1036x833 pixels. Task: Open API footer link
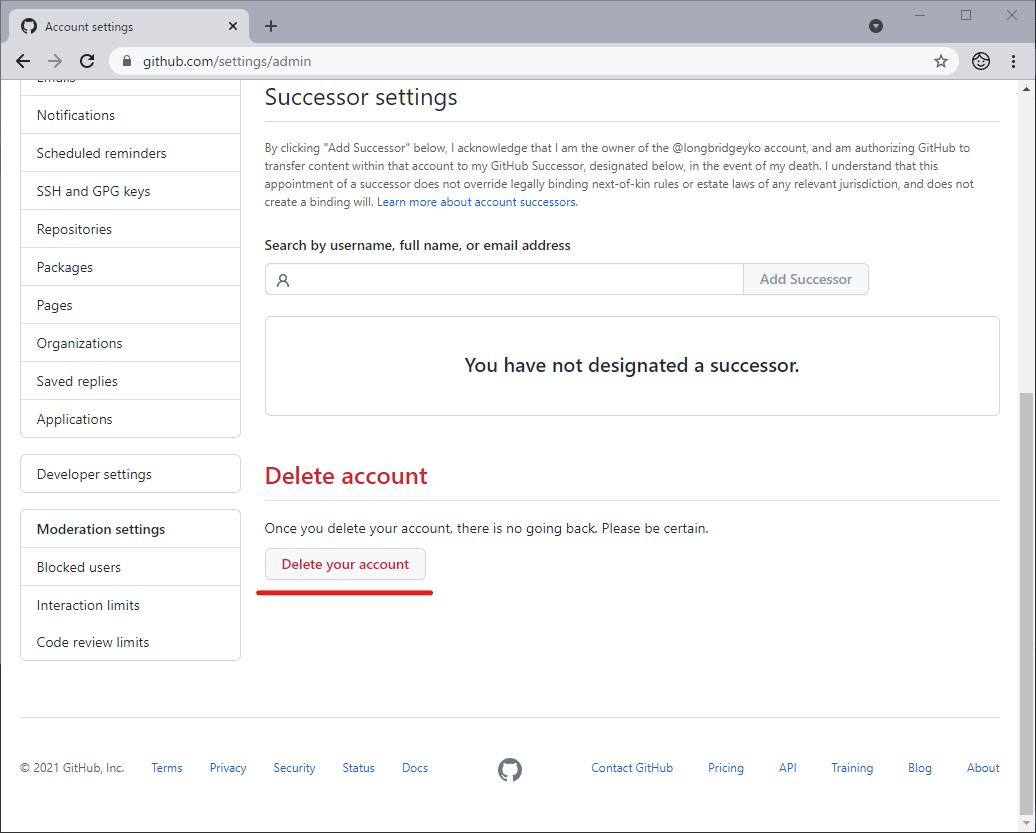pyautogui.click(x=787, y=768)
